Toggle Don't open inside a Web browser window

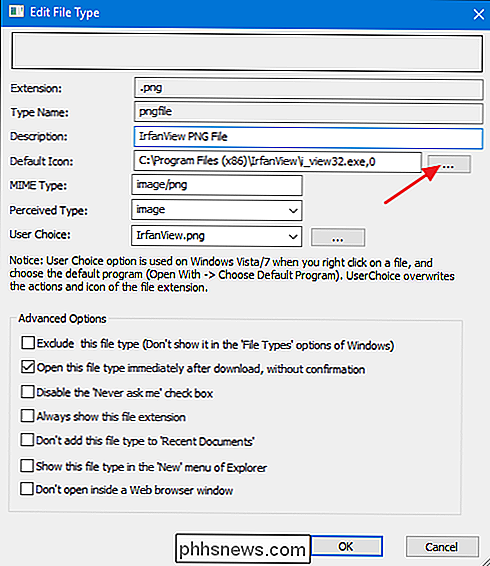(27, 489)
